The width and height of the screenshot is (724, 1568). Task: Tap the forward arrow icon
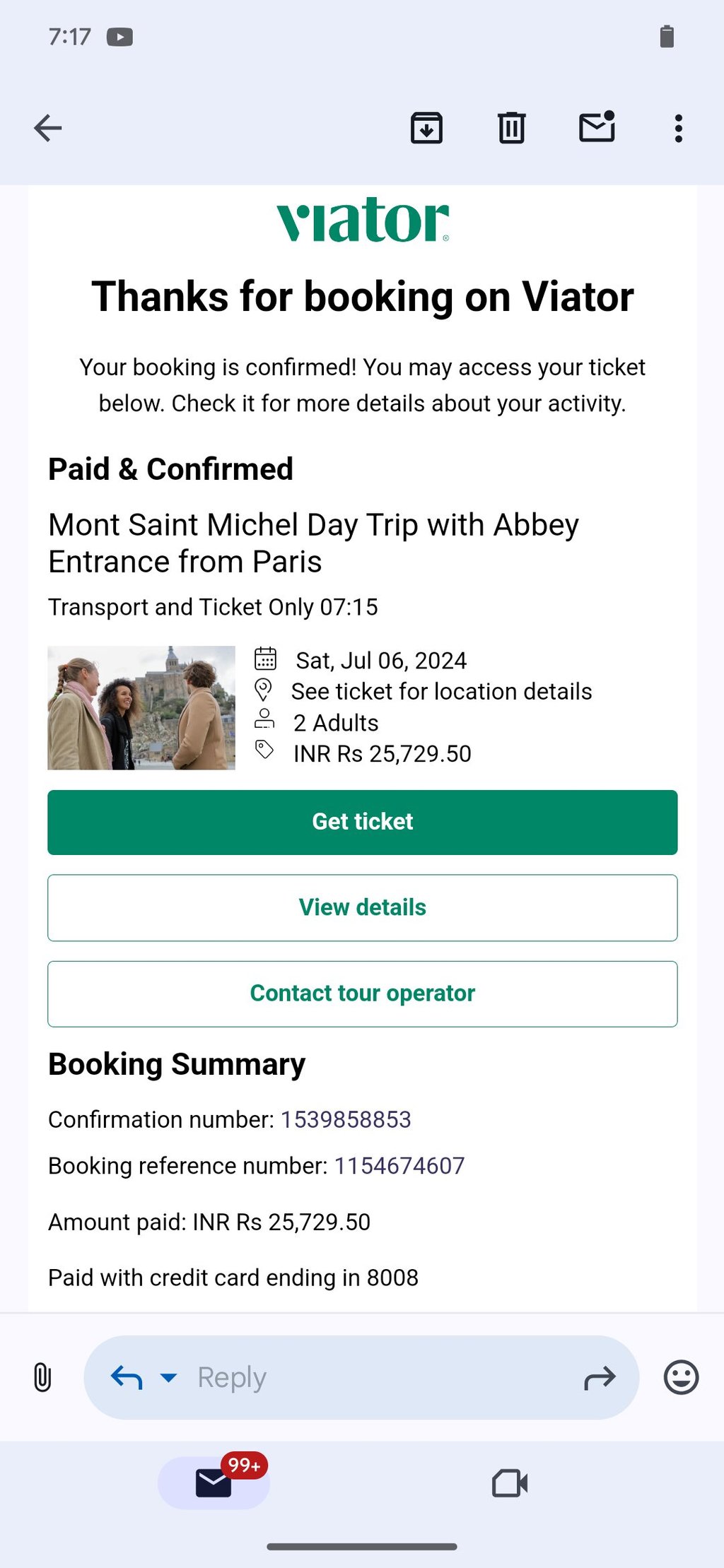pyautogui.click(x=600, y=1377)
